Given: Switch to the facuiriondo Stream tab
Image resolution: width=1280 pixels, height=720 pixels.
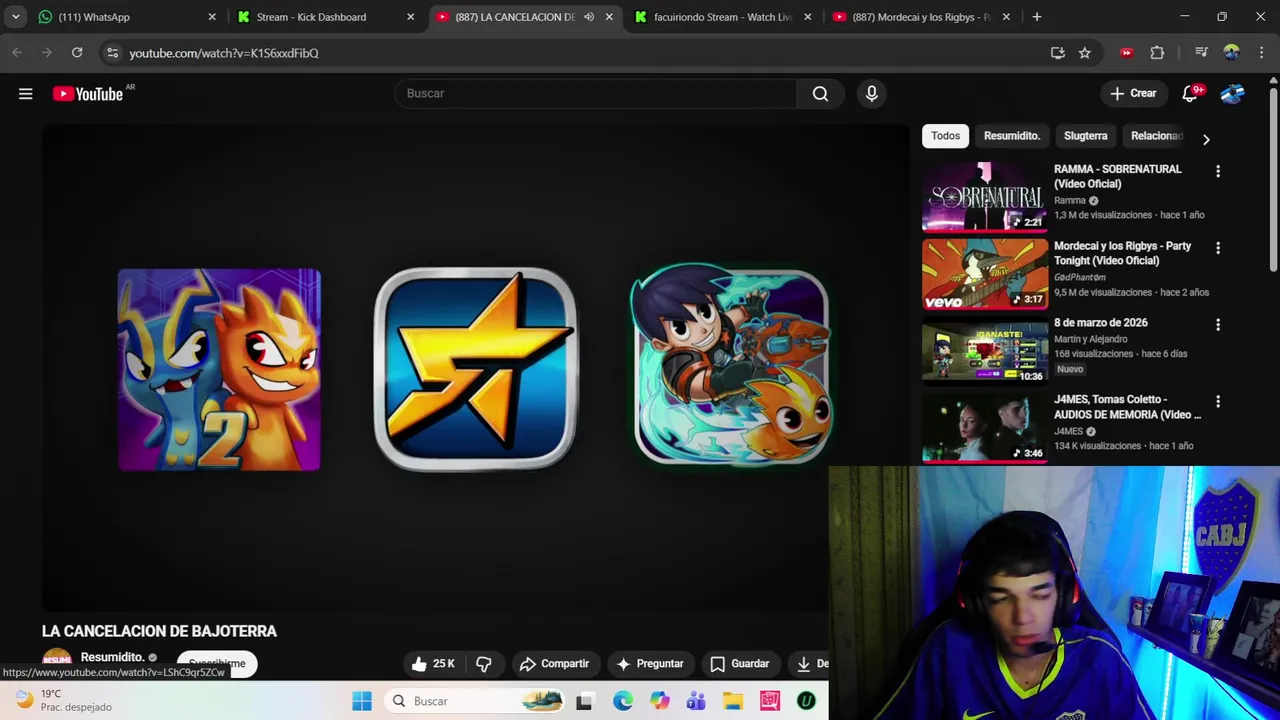Looking at the screenshot, I should pos(722,17).
